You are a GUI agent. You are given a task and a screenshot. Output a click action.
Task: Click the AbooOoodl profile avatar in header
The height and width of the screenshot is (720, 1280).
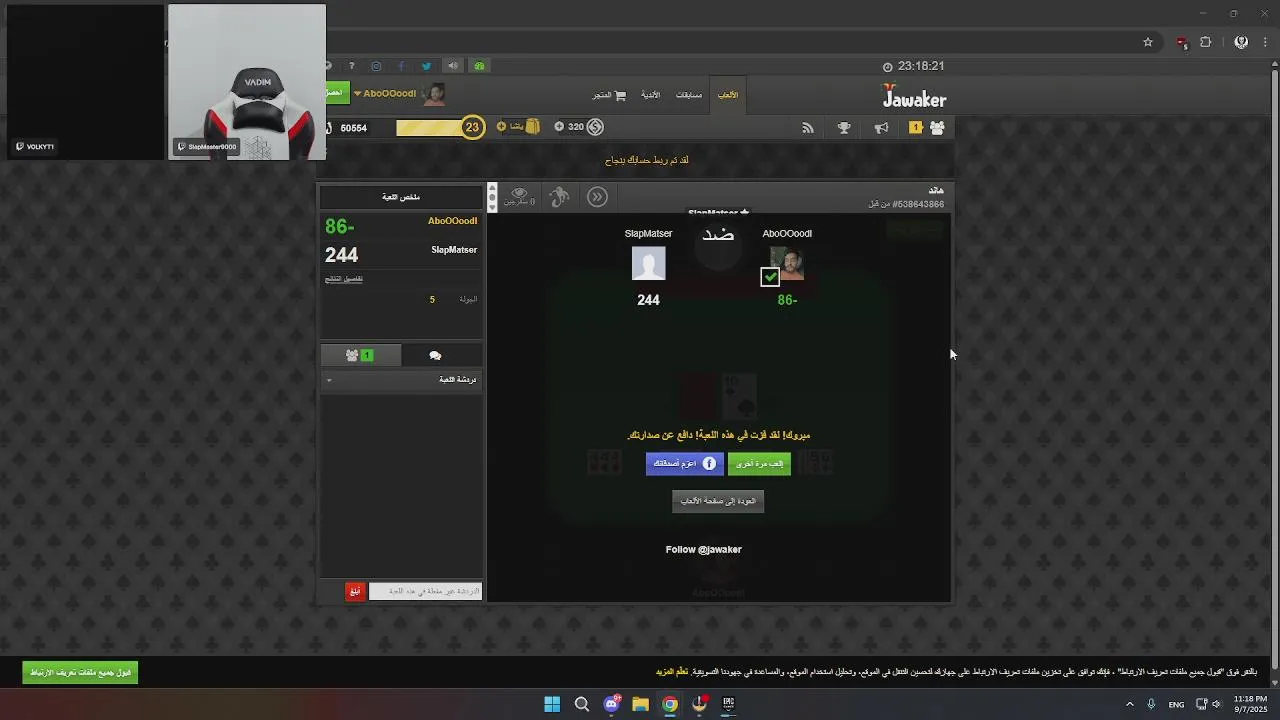click(x=433, y=95)
